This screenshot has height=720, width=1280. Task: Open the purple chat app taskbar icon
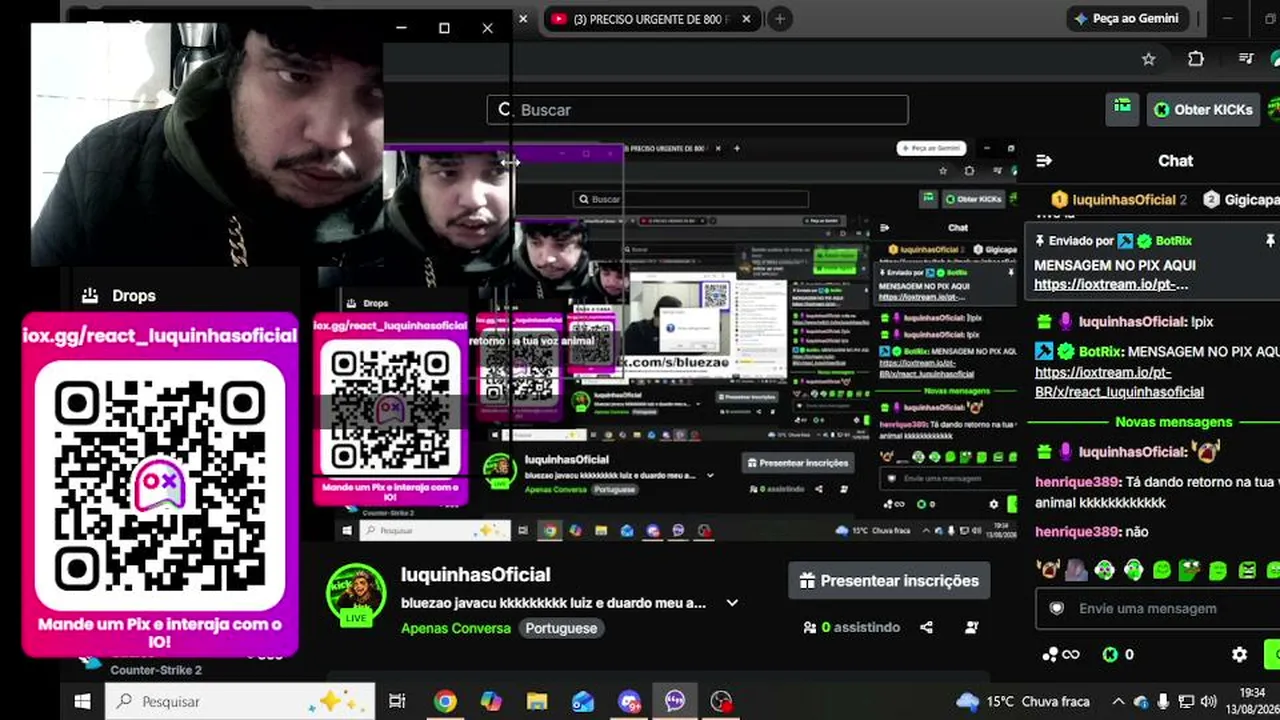[x=675, y=702]
